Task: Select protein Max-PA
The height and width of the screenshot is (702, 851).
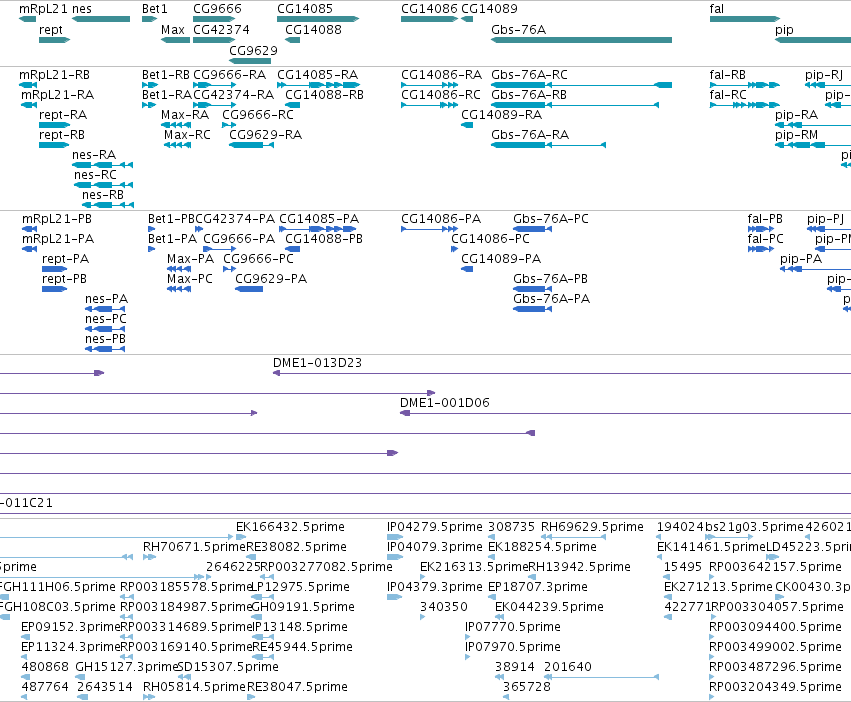Action: 190,259
